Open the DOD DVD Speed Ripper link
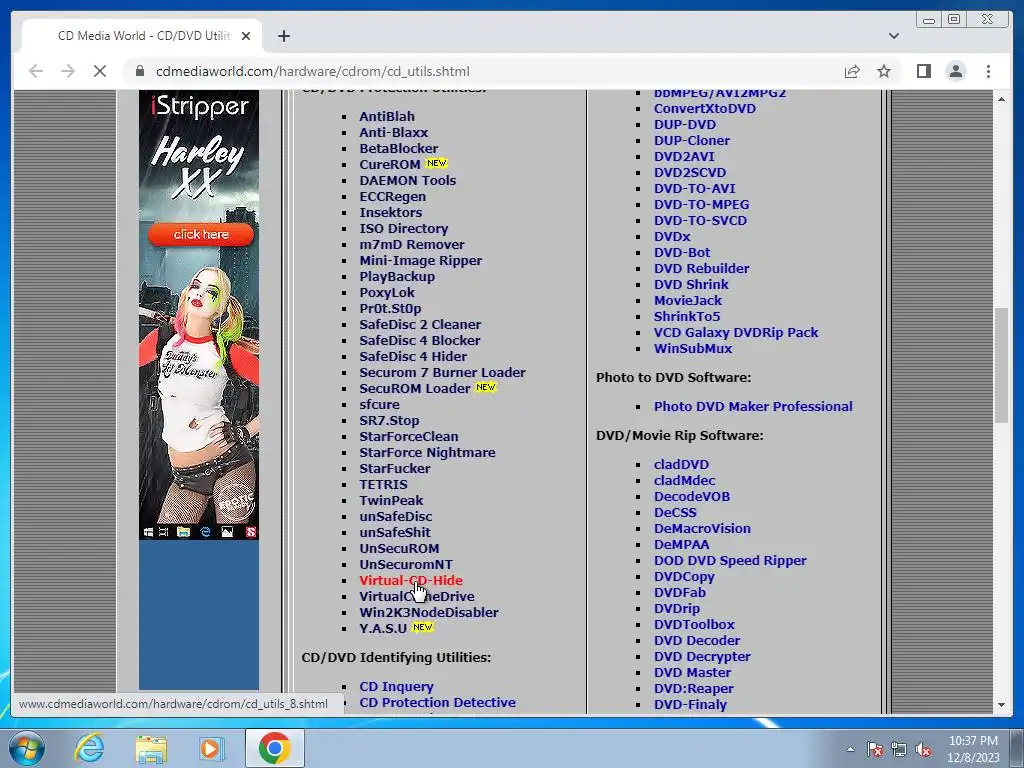 tap(730, 560)
